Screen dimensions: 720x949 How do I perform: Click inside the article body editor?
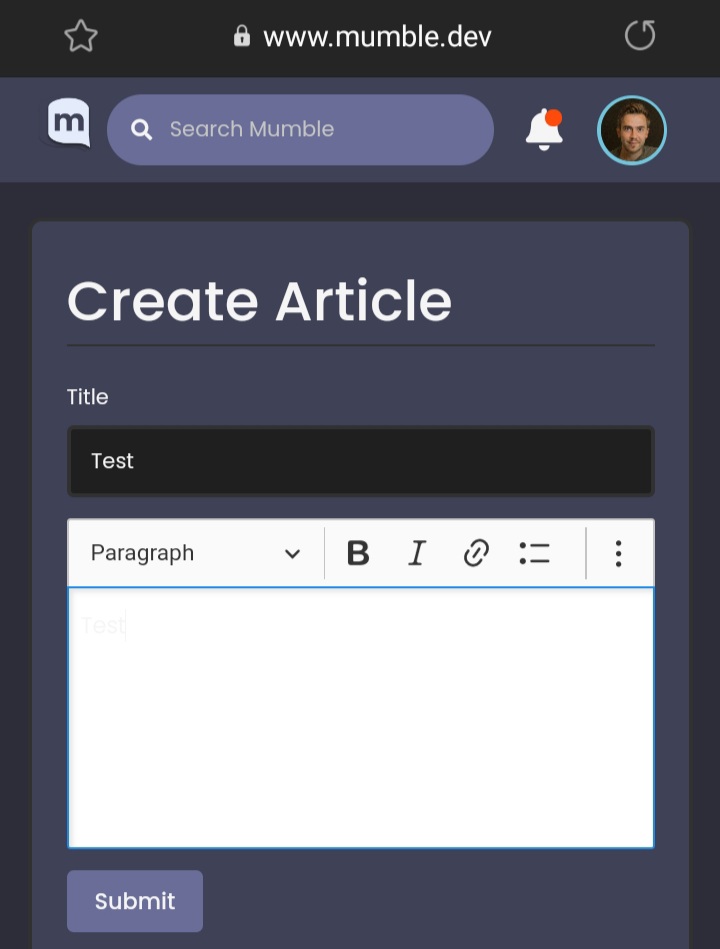tap(360, 715)
